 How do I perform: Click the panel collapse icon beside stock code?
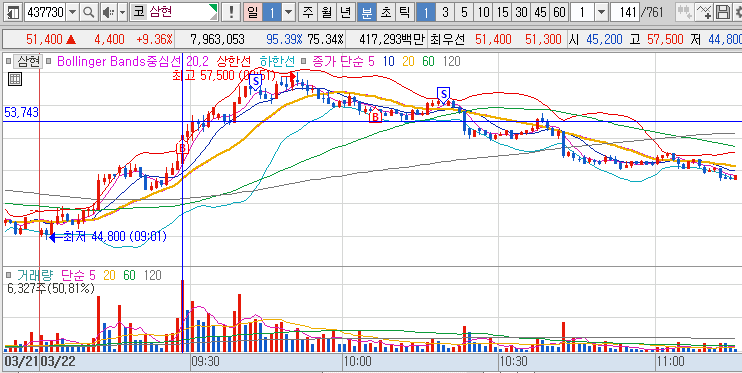pos(14,12)
